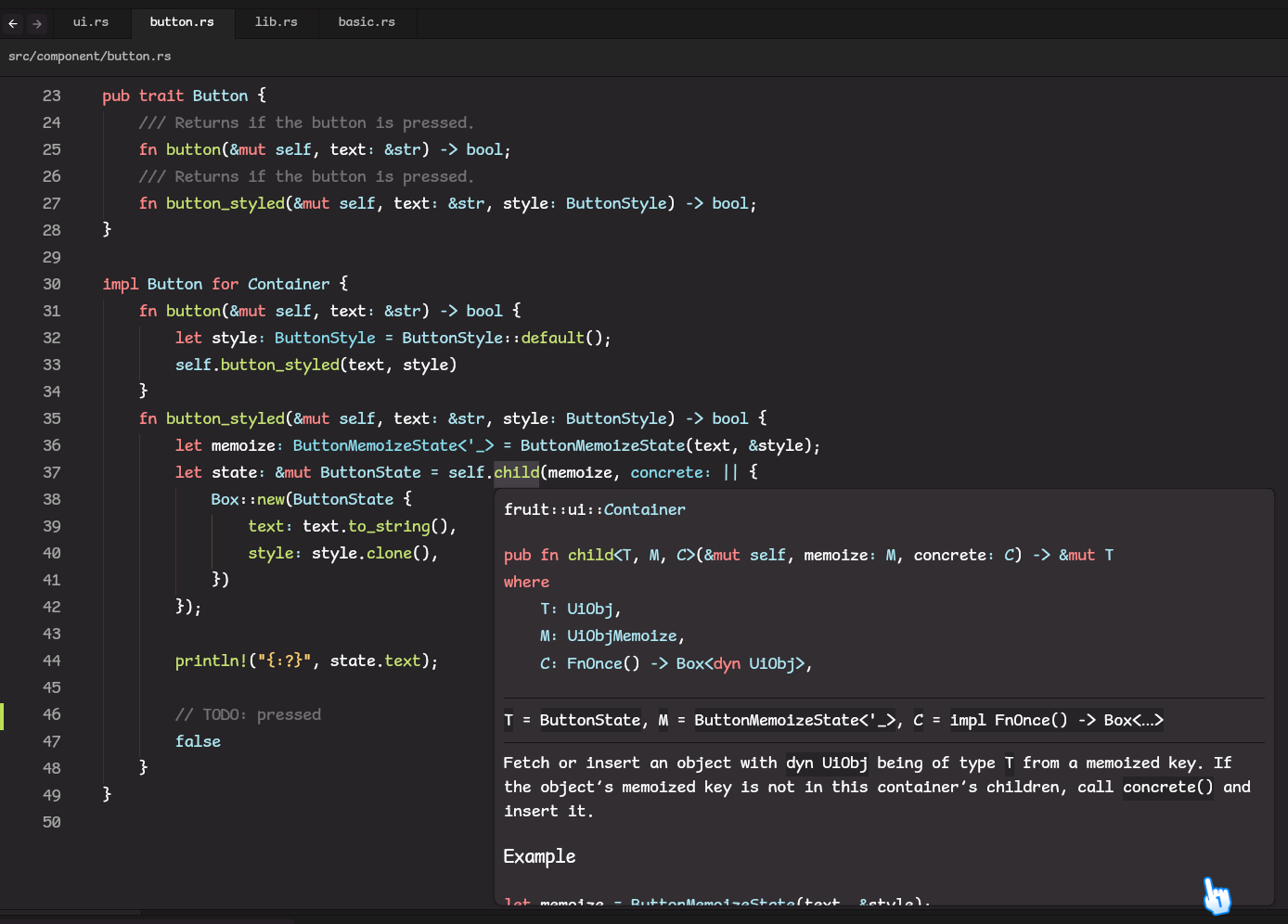The height and width of the screenshot is (924, 1288).
Task: Click the Example heading in documentation popup
Action: tap(539, 856)
